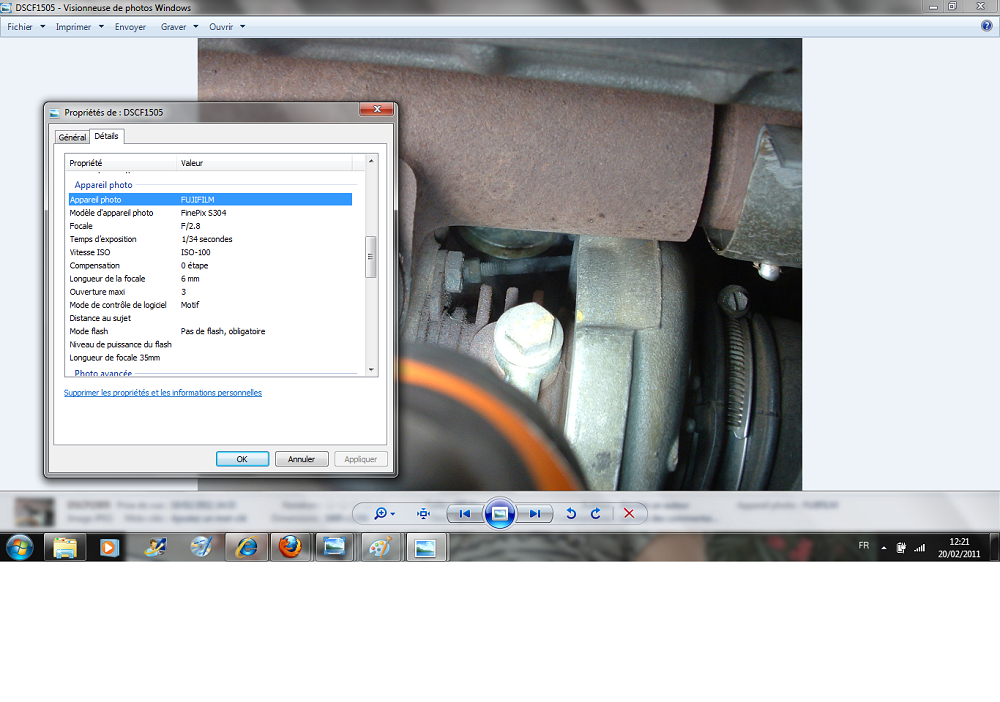Click Envoyer in the toolbar
This screenshot has height=702, width=1000.
coord(130,27)
